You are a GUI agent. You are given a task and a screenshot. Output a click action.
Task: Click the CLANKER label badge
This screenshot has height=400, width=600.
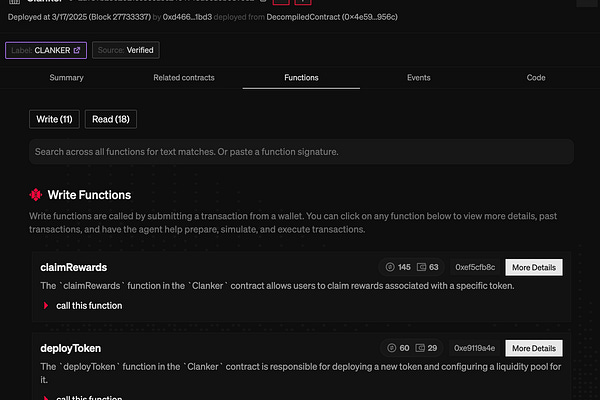click(x=46, y=50)
